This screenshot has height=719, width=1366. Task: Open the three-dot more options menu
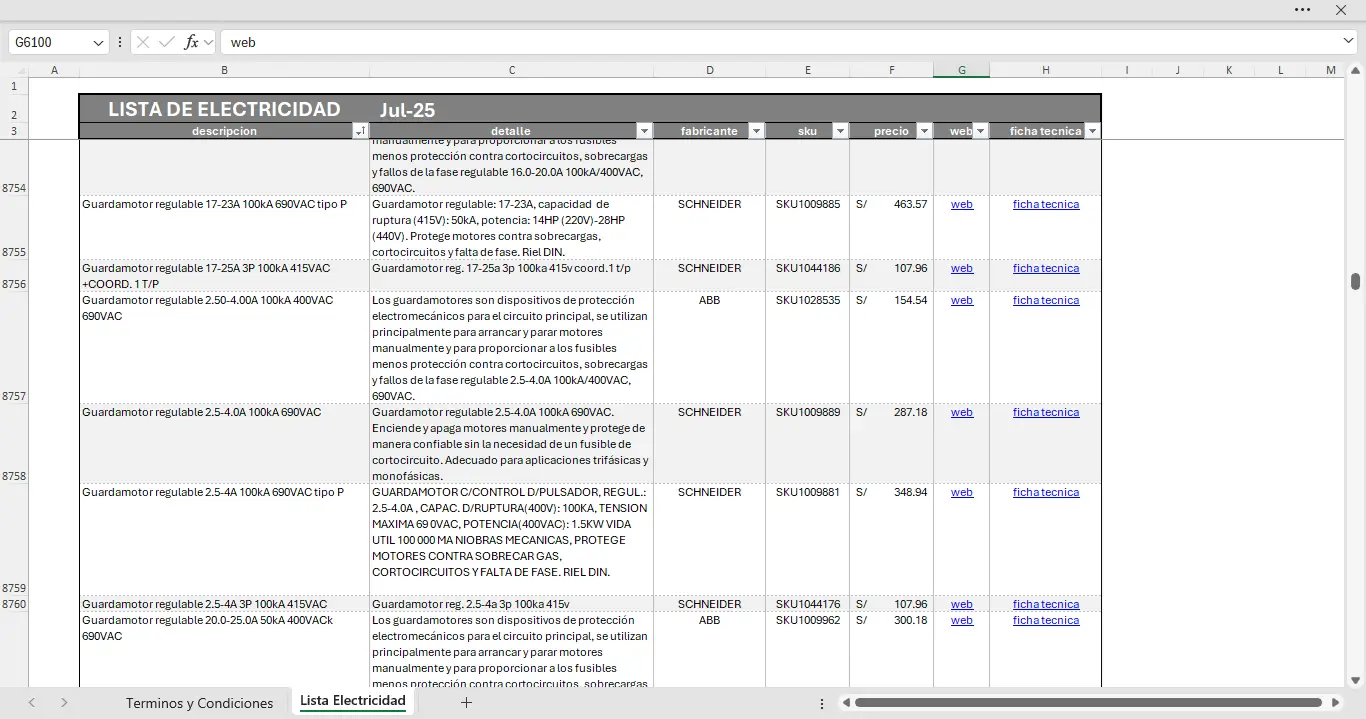1302,10
